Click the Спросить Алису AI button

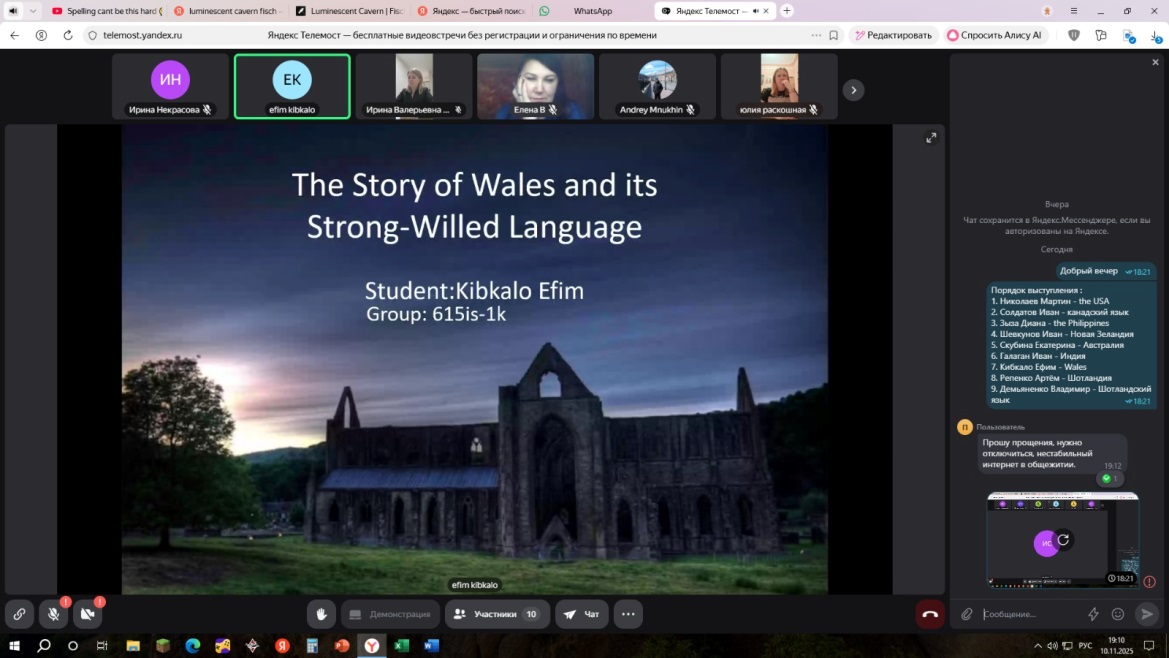pos(994,35)
